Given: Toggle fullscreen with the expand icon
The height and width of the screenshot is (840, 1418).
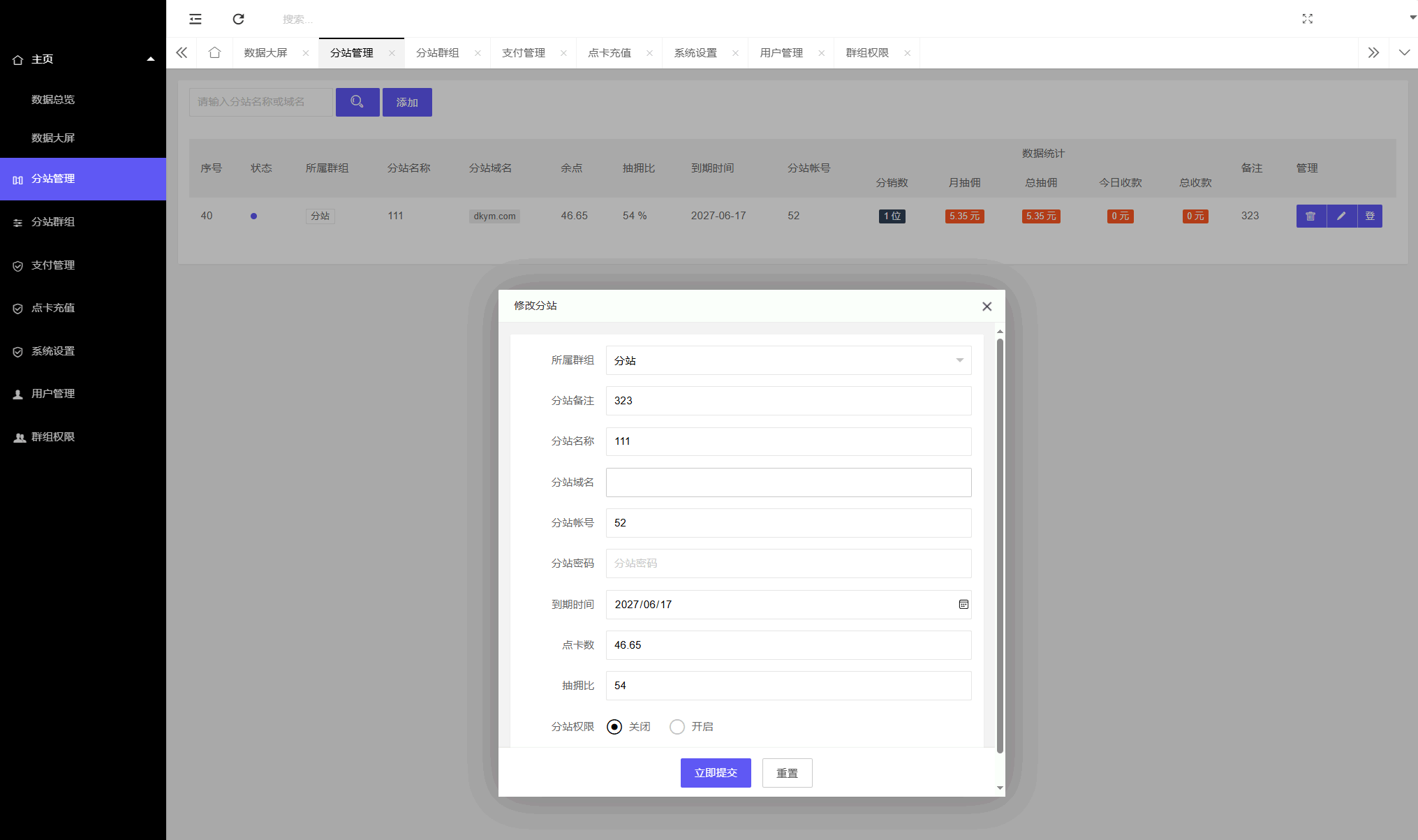Looking at the screenshot, I should coord(1307,19).
